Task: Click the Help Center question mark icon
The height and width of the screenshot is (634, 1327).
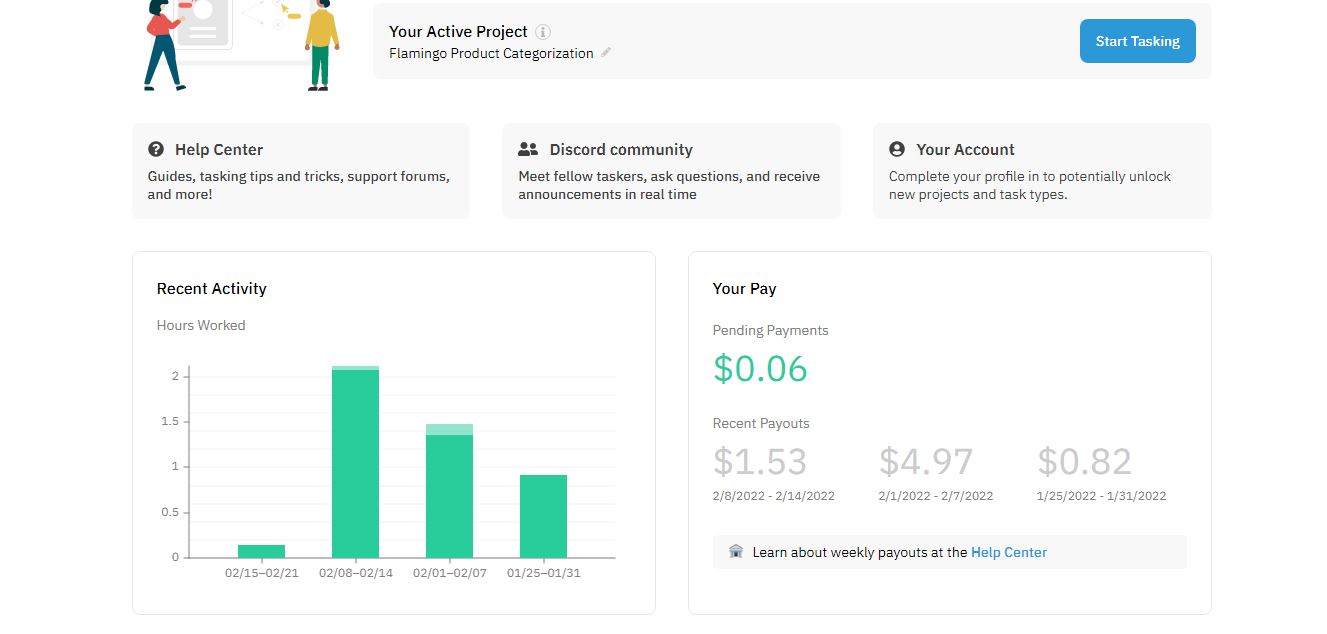Action: 156,148
